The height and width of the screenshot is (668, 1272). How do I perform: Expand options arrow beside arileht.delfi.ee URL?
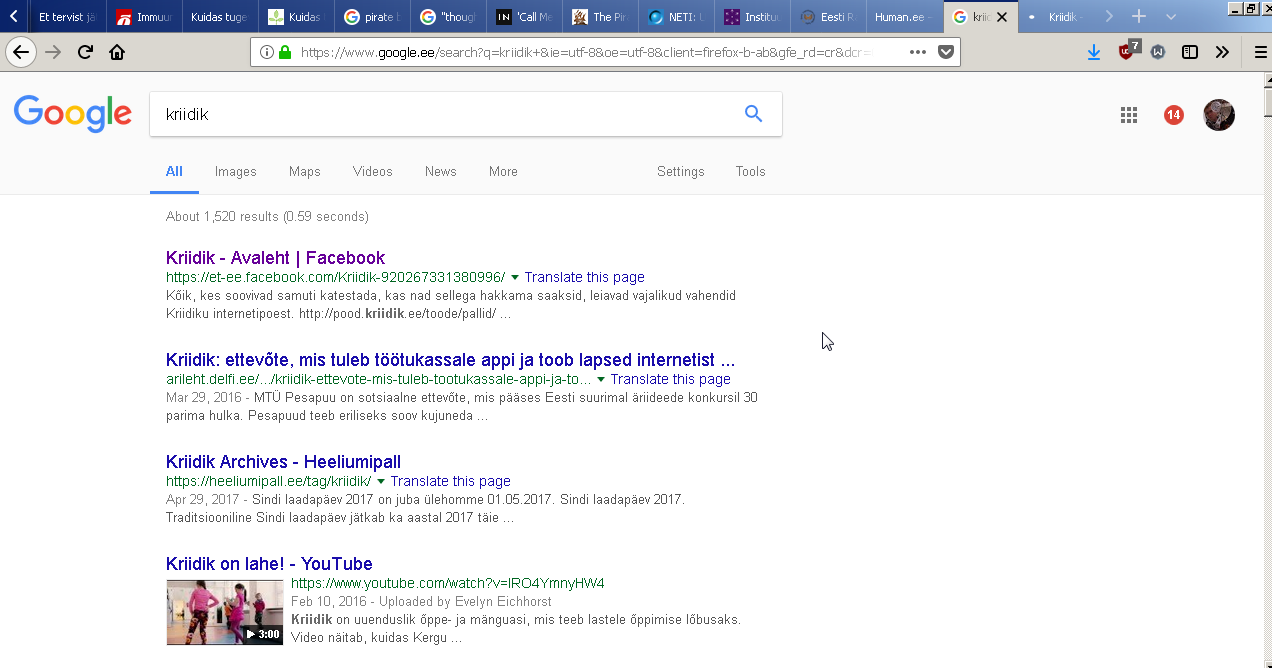click(x=601, y=379)
